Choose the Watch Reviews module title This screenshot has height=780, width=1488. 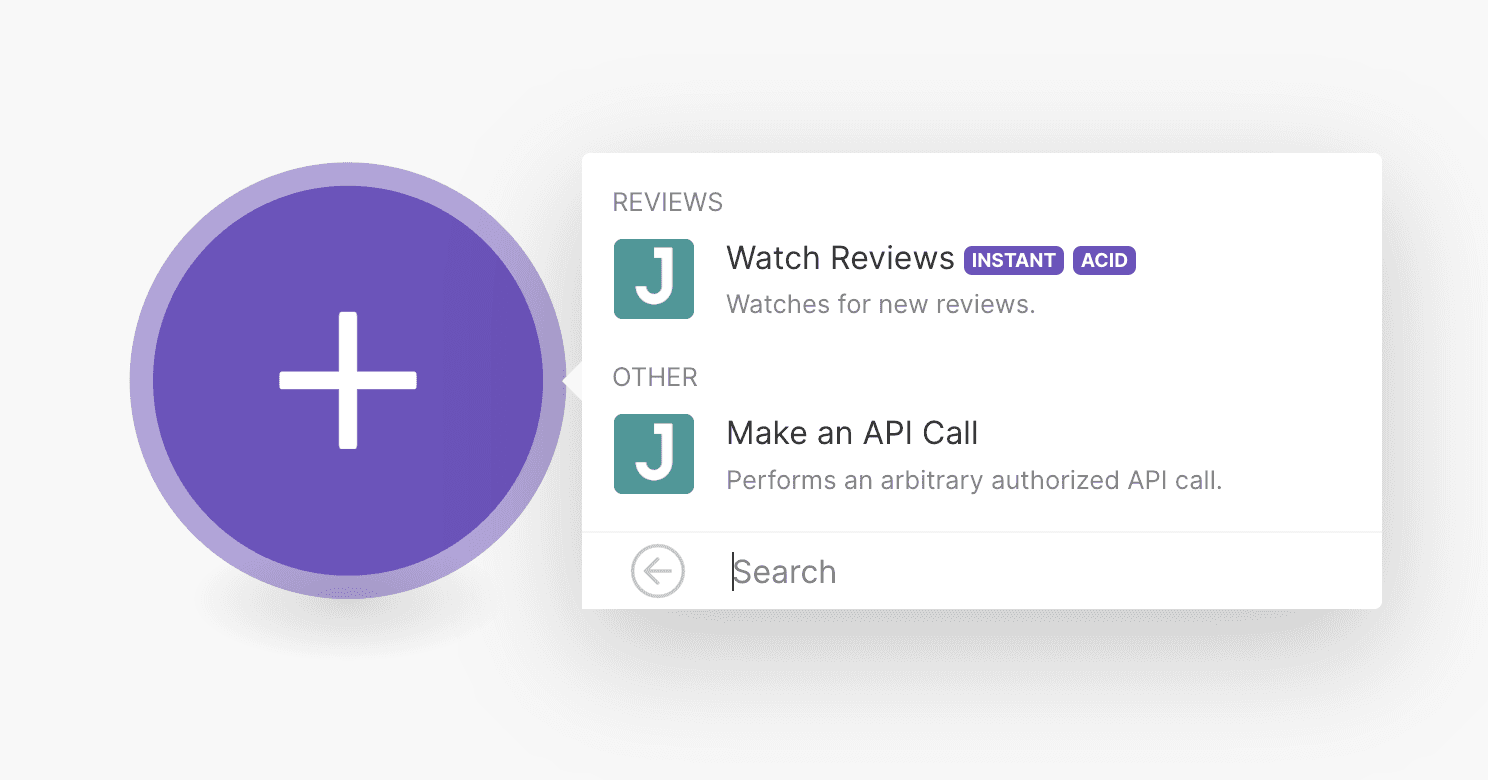pos(840,258)
